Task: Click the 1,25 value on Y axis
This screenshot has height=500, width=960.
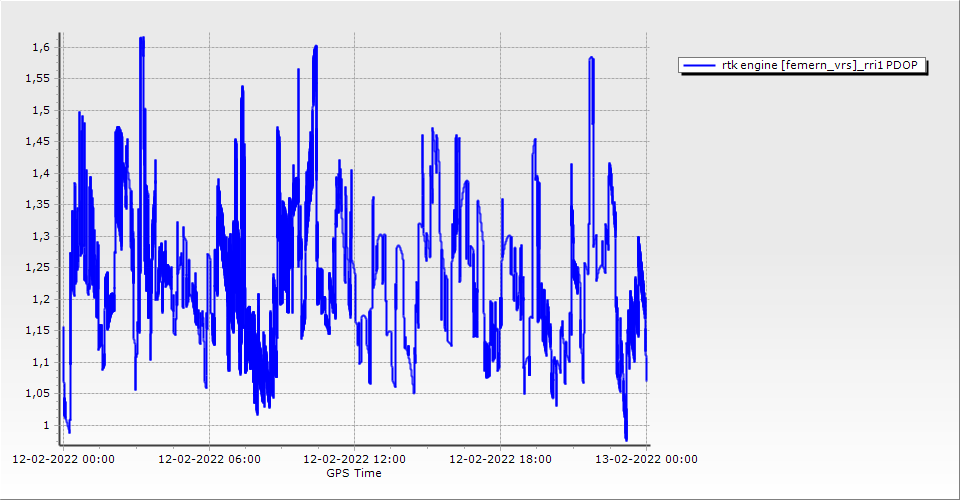Action: point(36,267)
